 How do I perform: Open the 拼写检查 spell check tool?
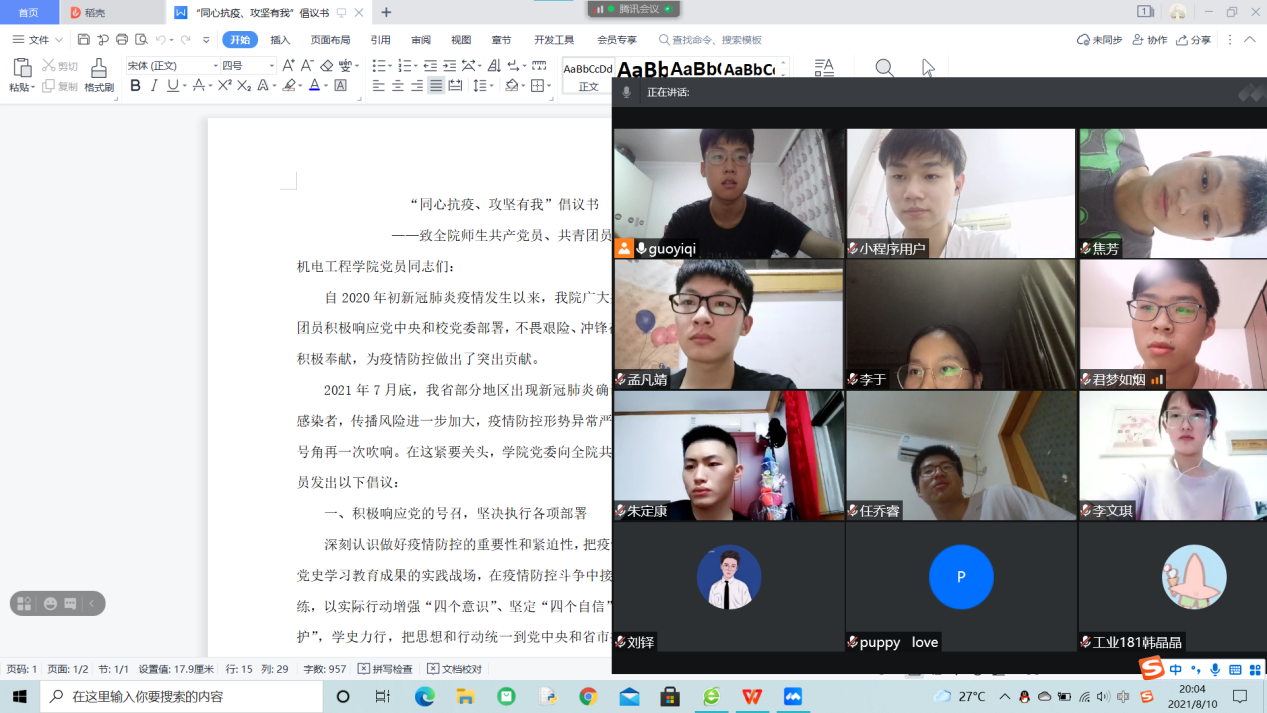385,670
